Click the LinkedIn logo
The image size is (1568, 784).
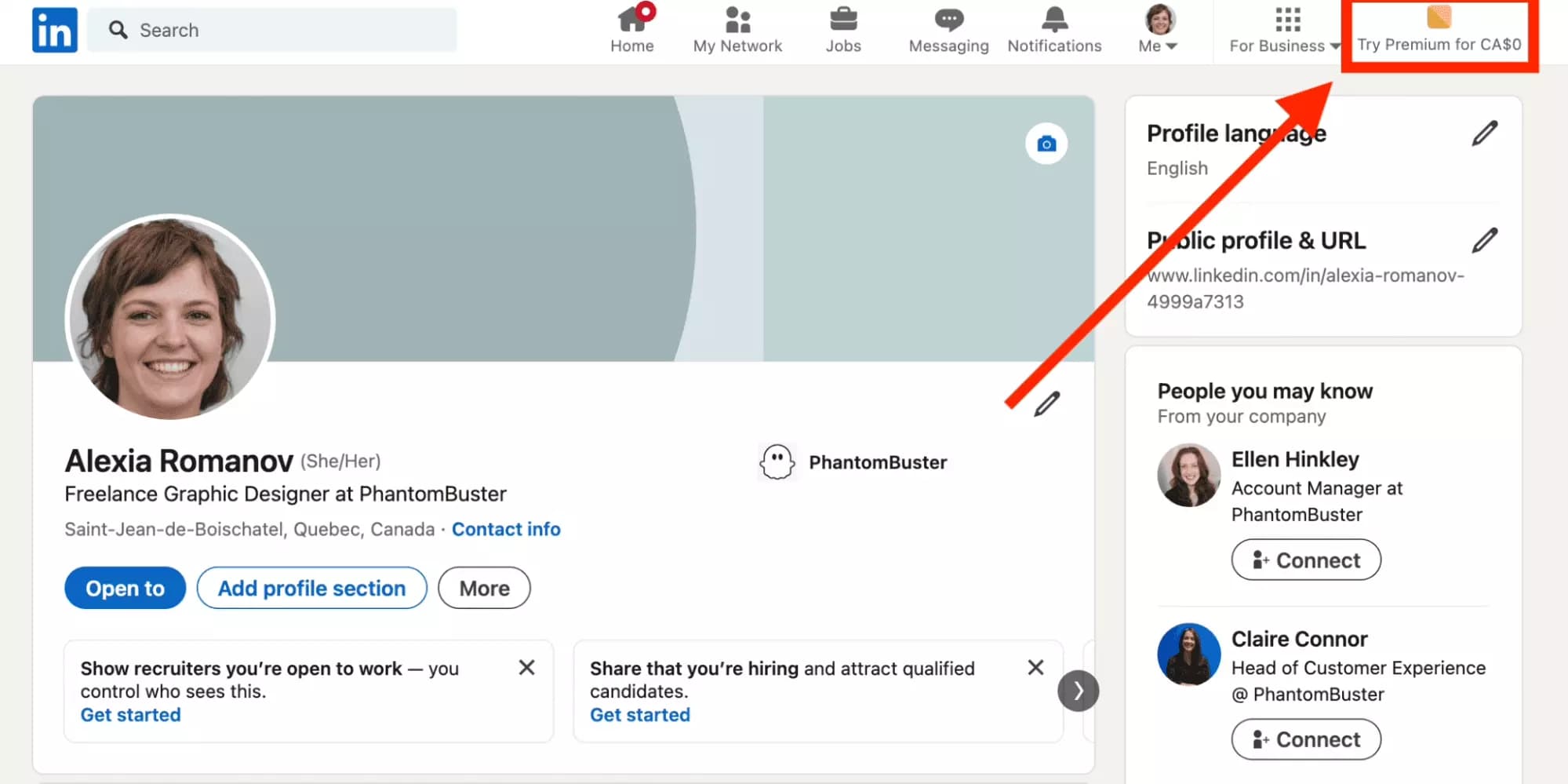click(54, 29)
